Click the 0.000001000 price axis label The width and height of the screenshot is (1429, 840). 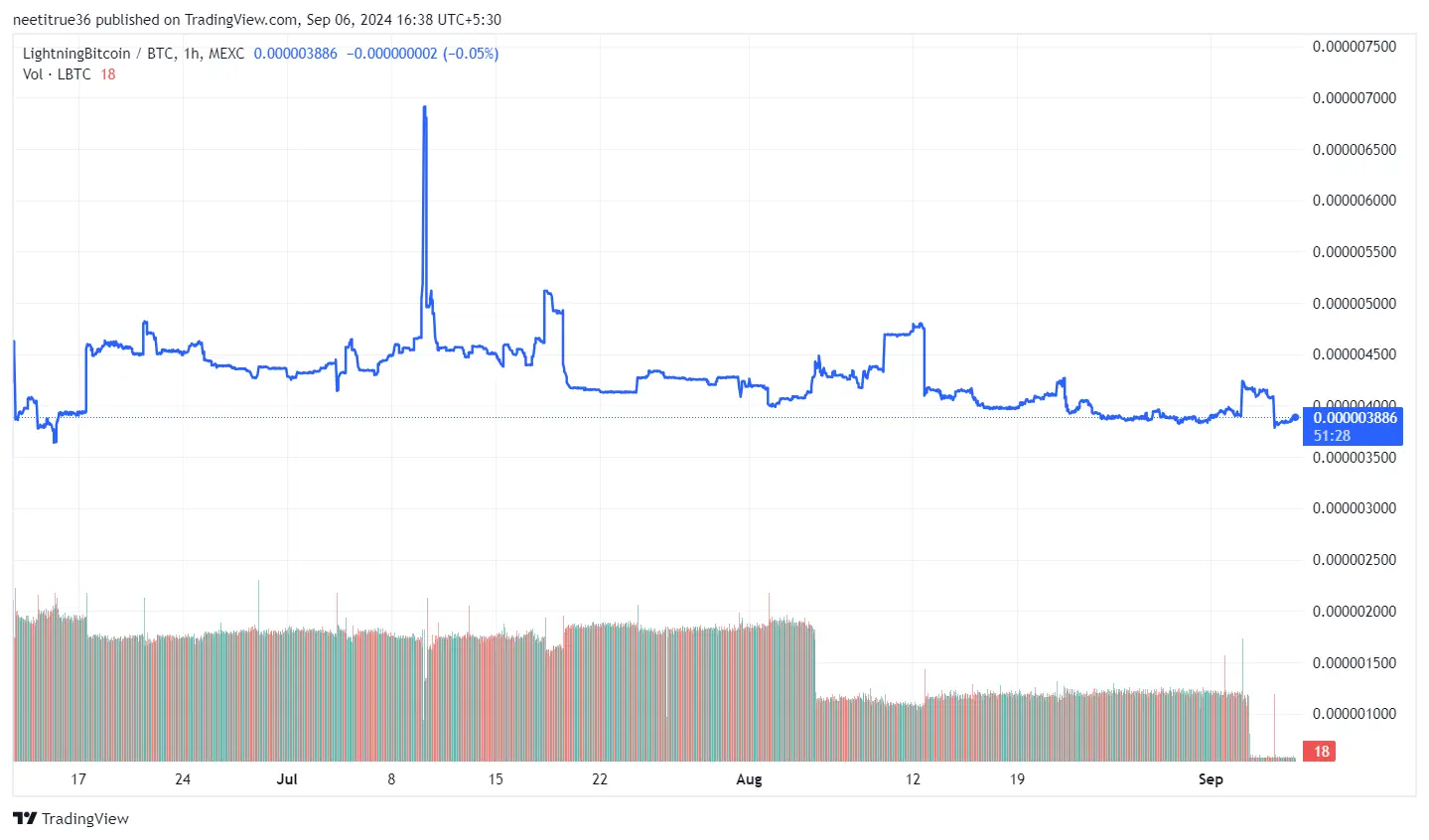[x=1354, y=713]
